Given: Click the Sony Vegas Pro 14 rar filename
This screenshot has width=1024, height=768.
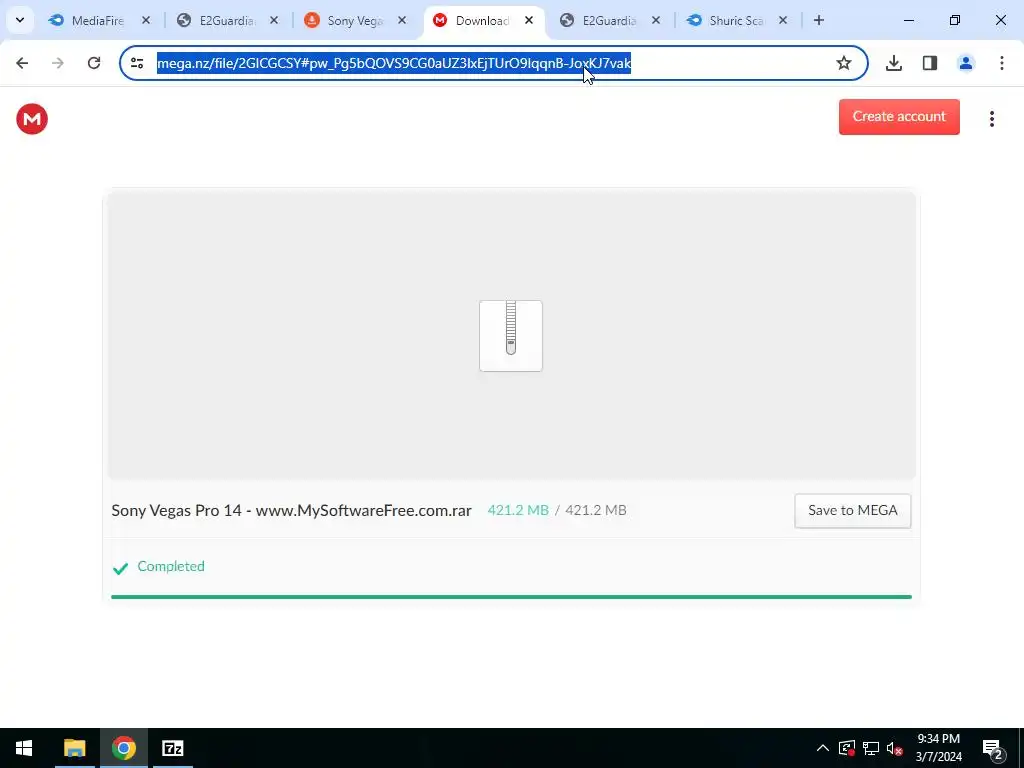Looking at the screenshot, I should click(291, 511).
